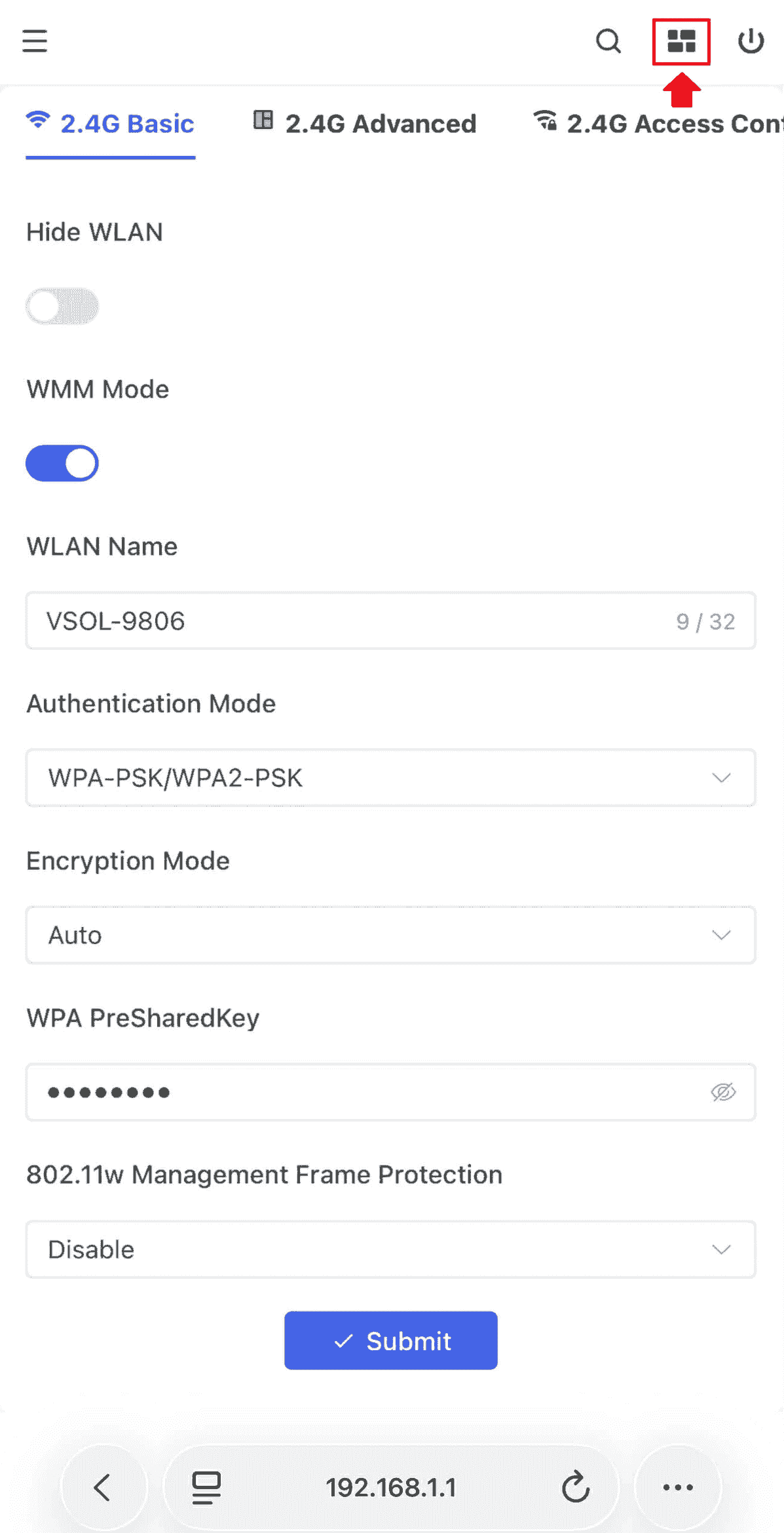Open the hamburger side menu
This screenshot has height=1533, width=784.
point(35,41)
